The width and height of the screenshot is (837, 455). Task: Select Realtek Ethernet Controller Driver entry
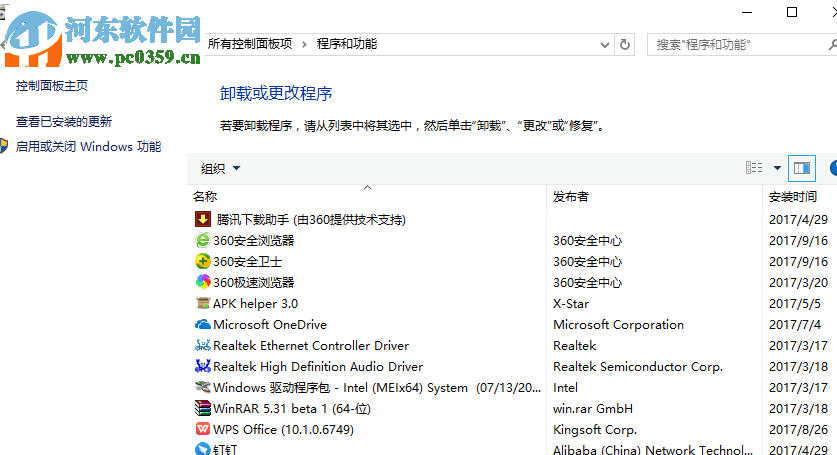311,346
